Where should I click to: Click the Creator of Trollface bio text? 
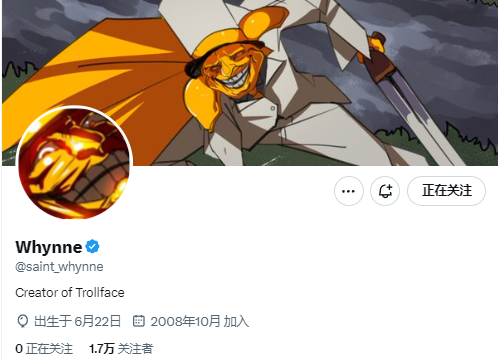click(x=70, y=293)
